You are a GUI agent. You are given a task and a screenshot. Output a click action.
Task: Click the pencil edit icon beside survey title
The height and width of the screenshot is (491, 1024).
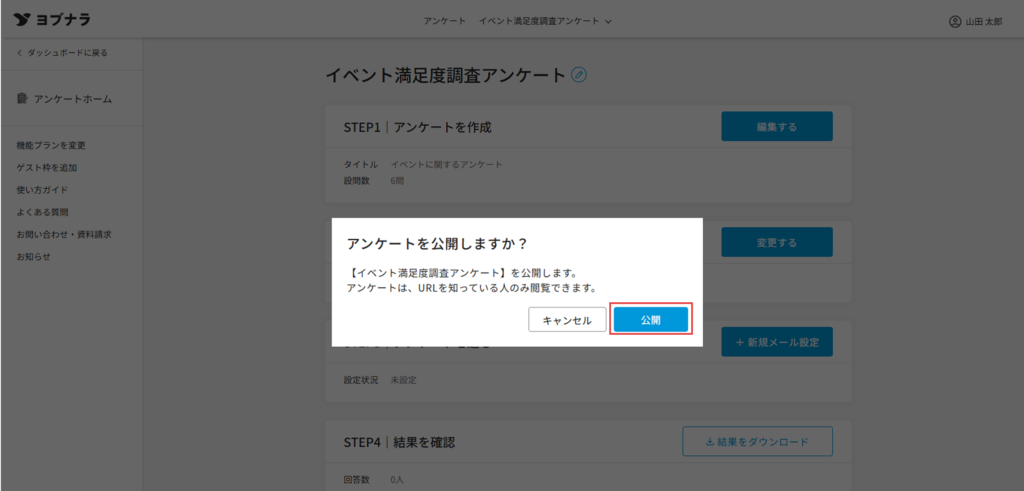pyautogui.click(x=579, y=75)
